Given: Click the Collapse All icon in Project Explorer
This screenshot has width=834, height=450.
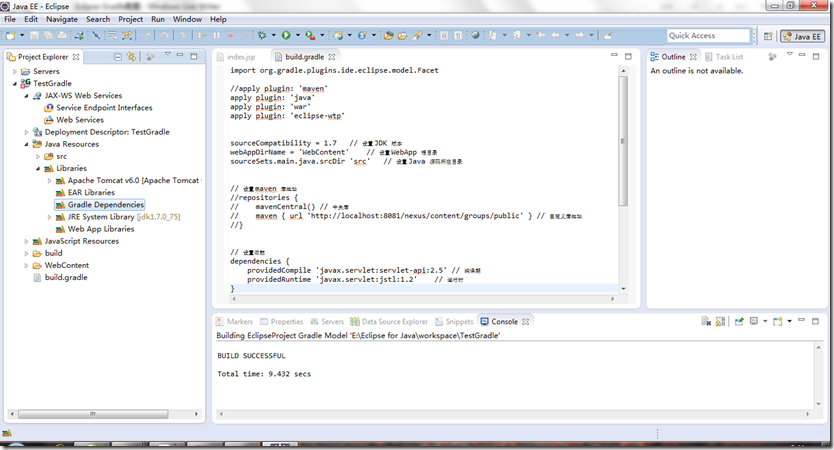Looking at the screenshot, I should 118,56.
